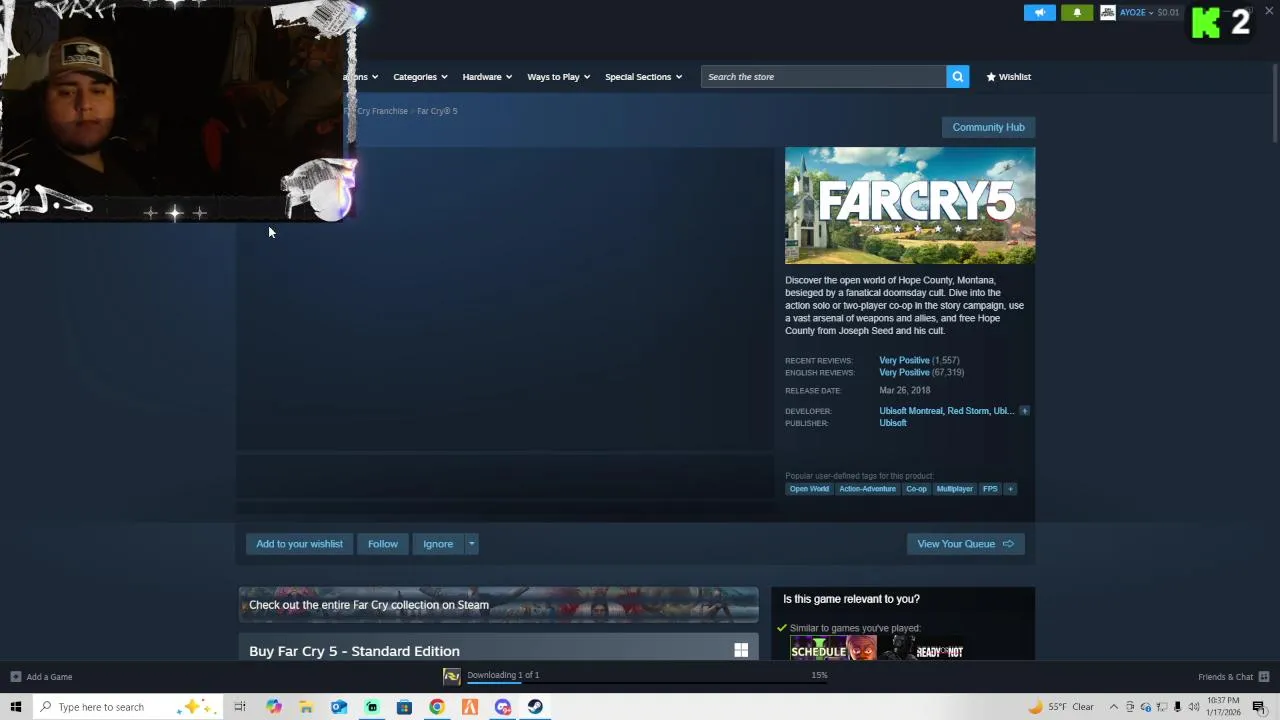Open English reviews Very Positive link

pos(904,372)
